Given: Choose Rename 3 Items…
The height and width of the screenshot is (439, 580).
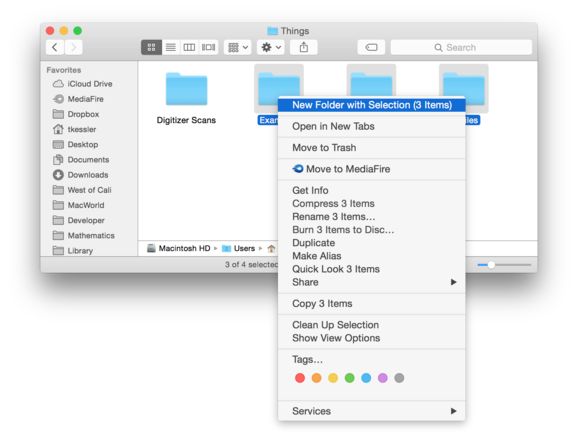Looking at the screenshot, I should 371,217.
